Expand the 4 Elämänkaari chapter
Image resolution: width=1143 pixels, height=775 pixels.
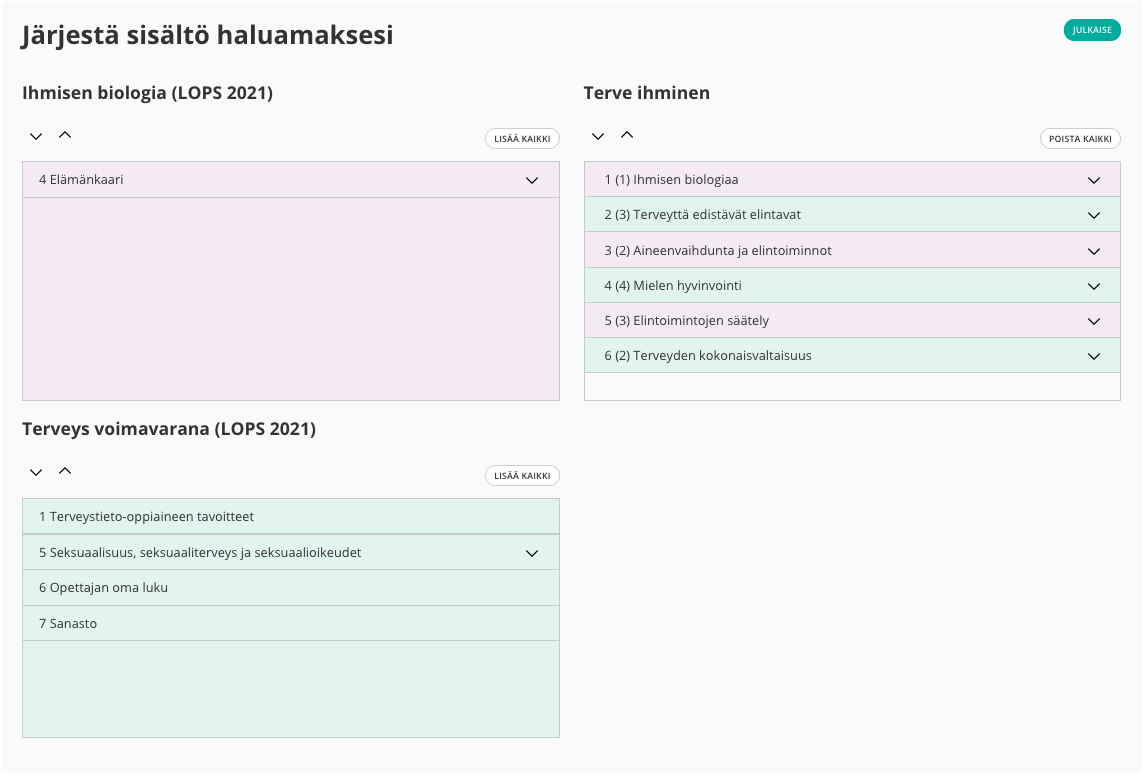click(x=532, y=180)
